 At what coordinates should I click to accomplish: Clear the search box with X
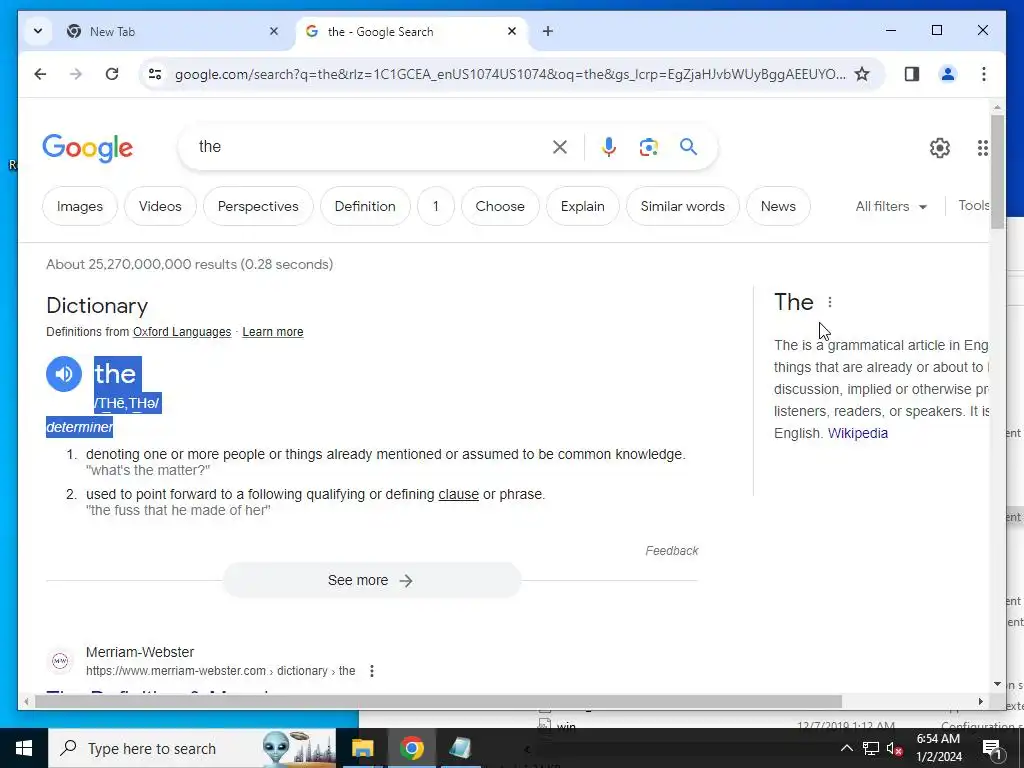click(560, 147)
